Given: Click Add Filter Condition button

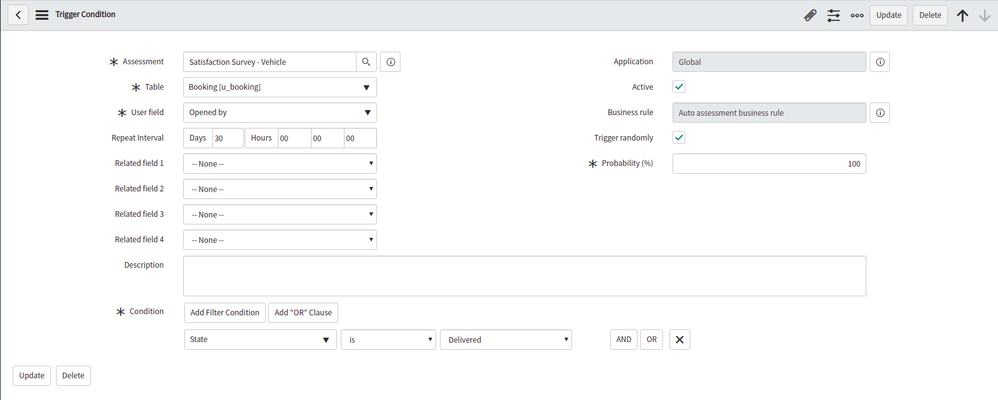Looking at the screenshot, I should tap(225, 313).
